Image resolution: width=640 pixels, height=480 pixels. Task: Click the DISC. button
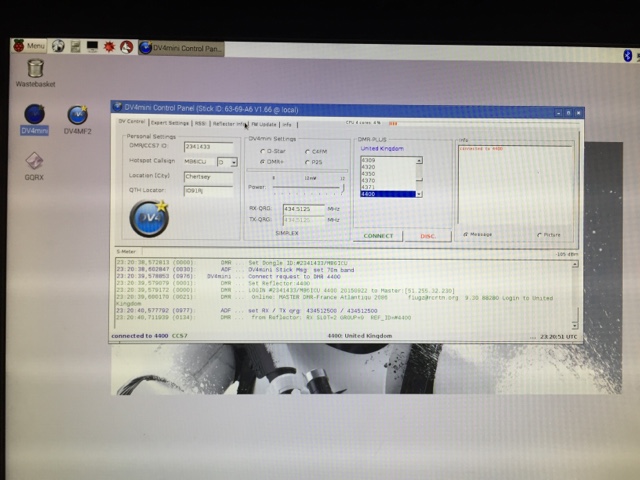tap(428, 236)
